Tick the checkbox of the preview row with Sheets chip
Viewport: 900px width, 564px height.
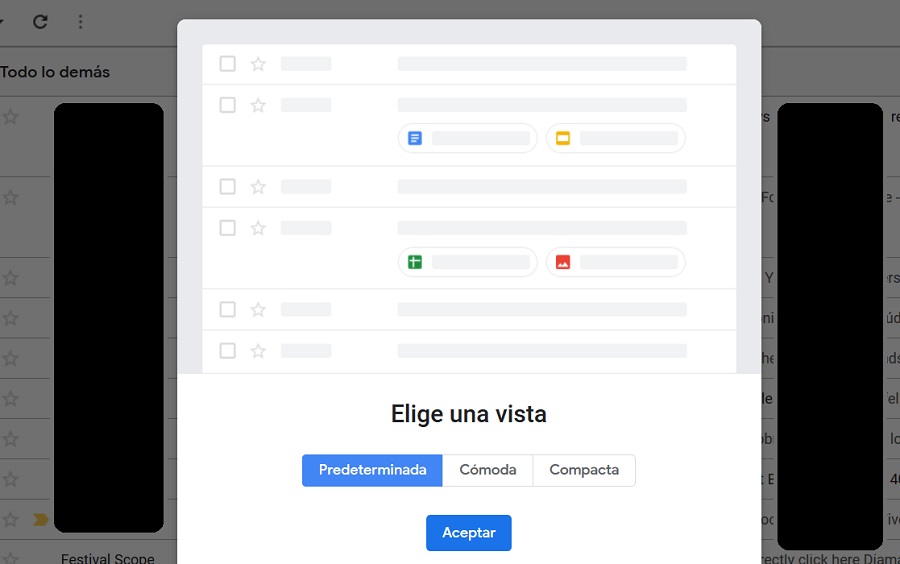(x=227, y=228)
